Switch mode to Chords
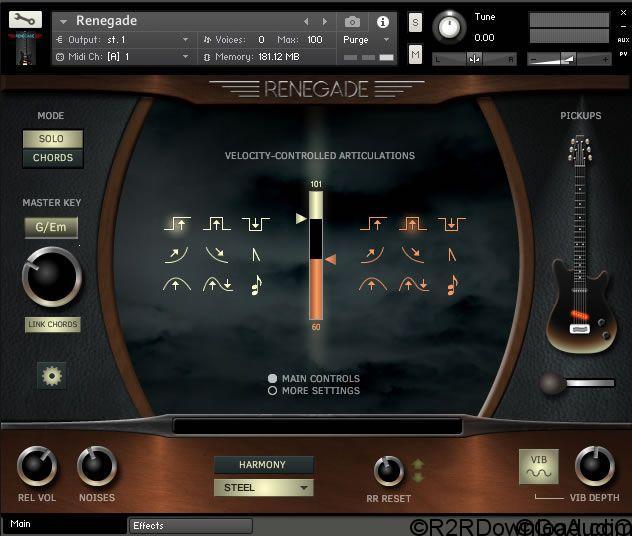This screenshot has height=536, width=632. (x=53, y=157)
